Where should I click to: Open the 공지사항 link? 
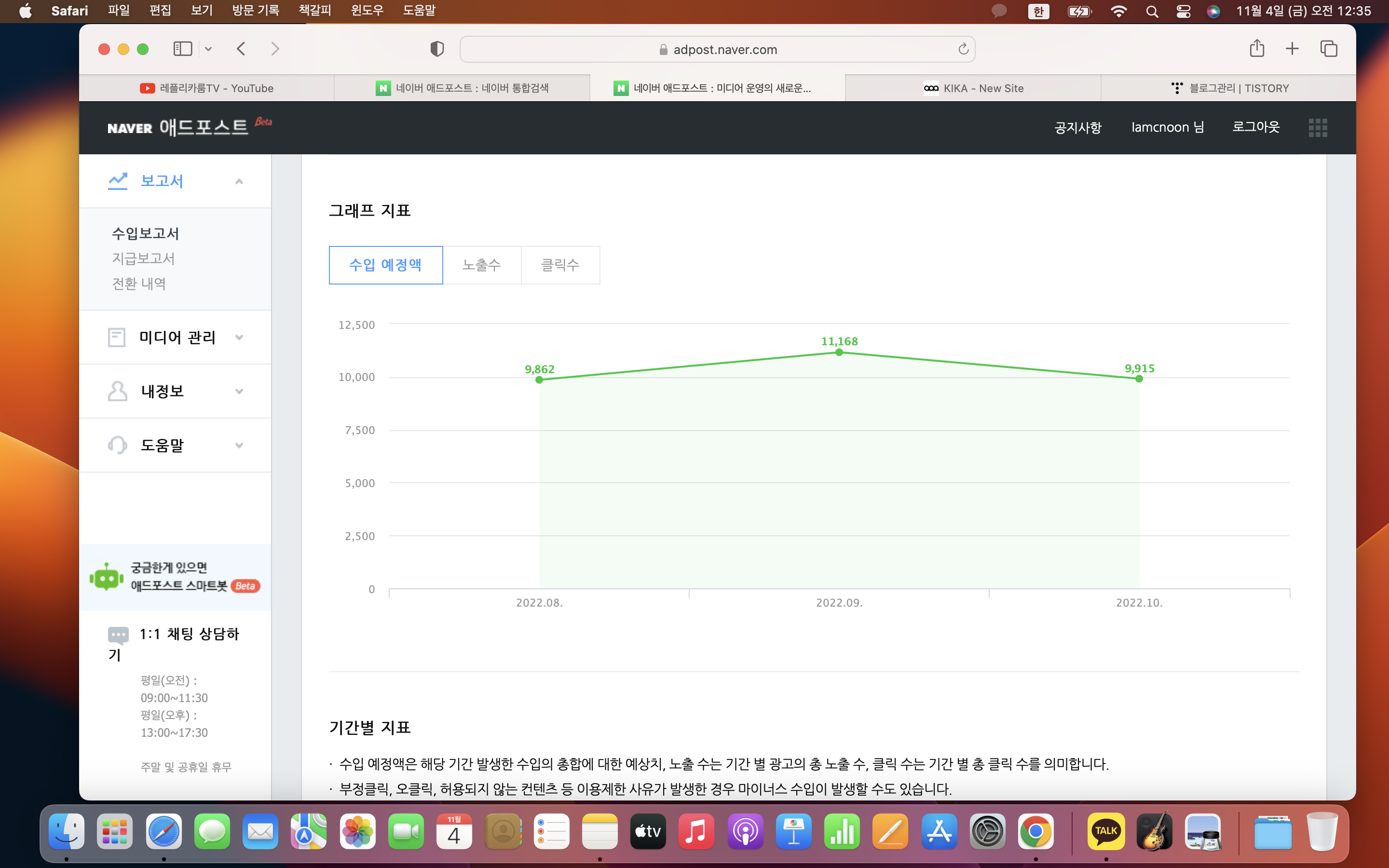tap(1078, 127)
